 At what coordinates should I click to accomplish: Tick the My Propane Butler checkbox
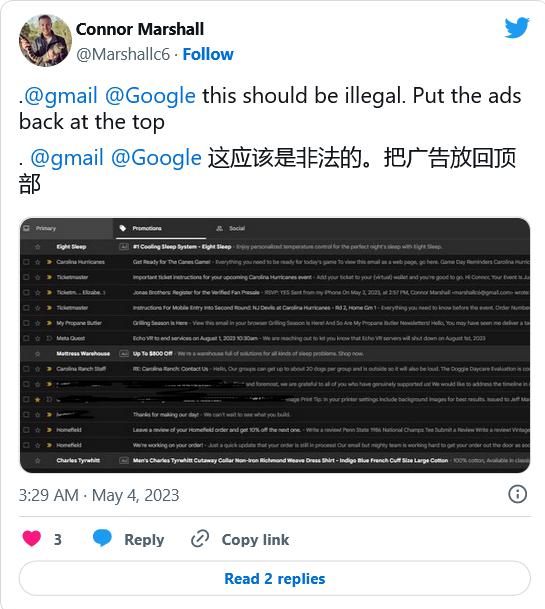coord(26,323)
